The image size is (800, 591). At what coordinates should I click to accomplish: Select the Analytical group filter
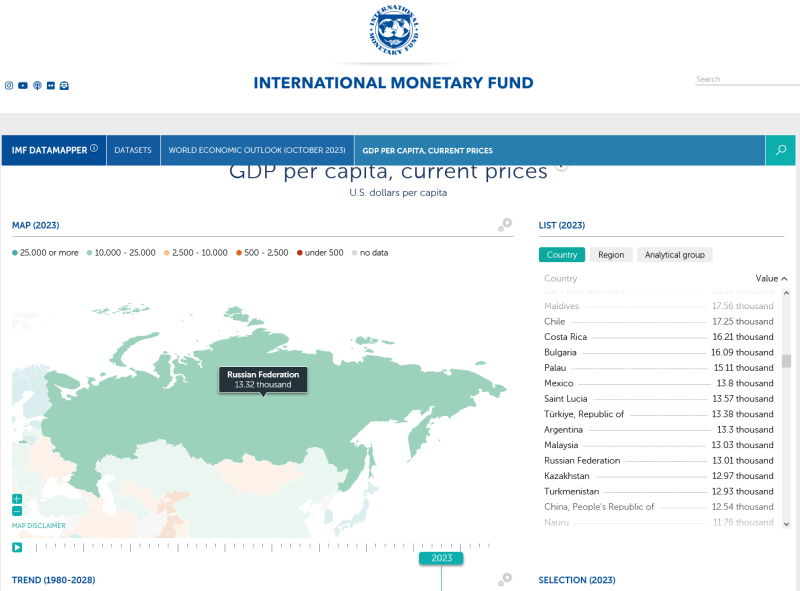click(x=674, y=255)
